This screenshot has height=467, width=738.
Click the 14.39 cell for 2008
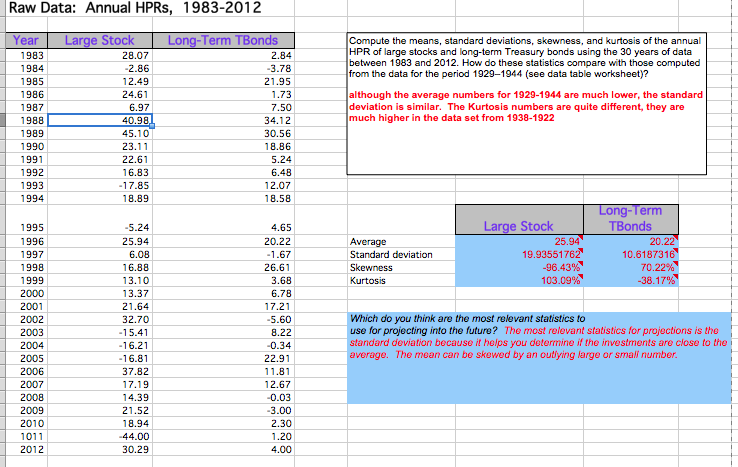(100, 398)
